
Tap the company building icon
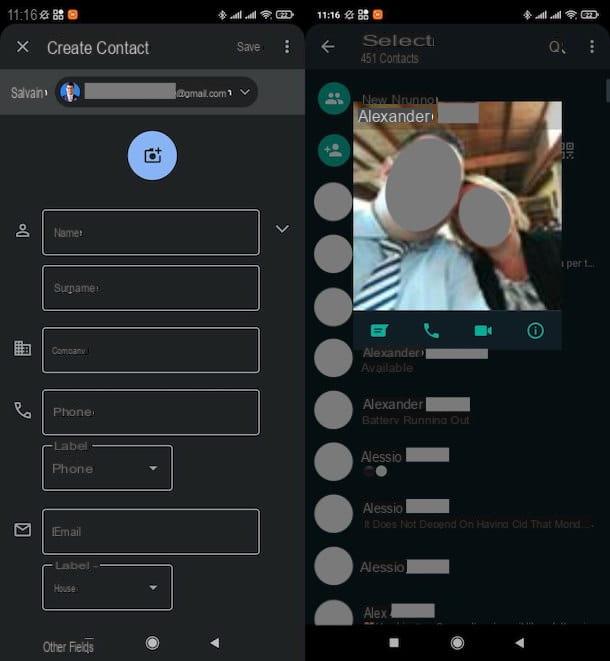[22, 348]
